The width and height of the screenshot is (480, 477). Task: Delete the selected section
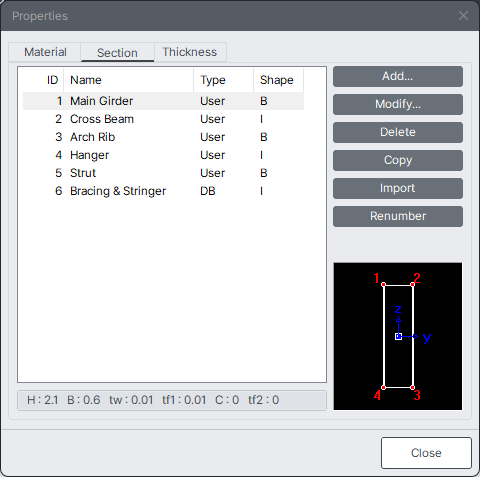(x=398, y=132)
